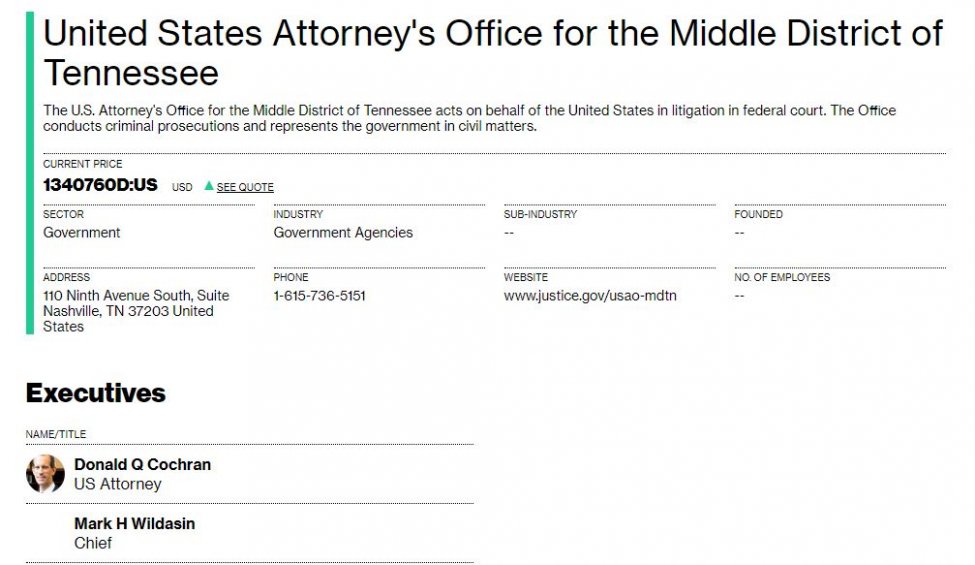Click the USD currency label
975x565 pixels.
(182, 187)
